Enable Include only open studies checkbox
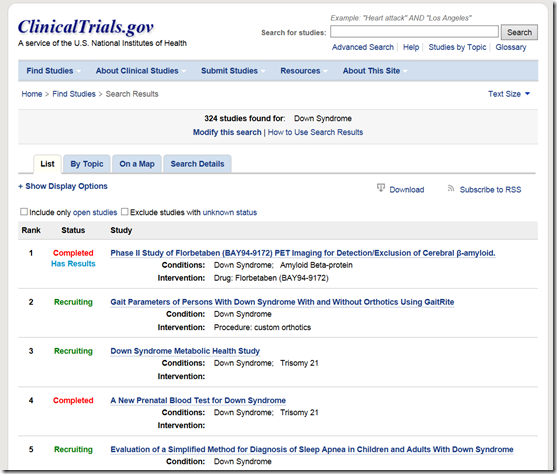Viewport: 557px width, 474px height. coord(24,212)
